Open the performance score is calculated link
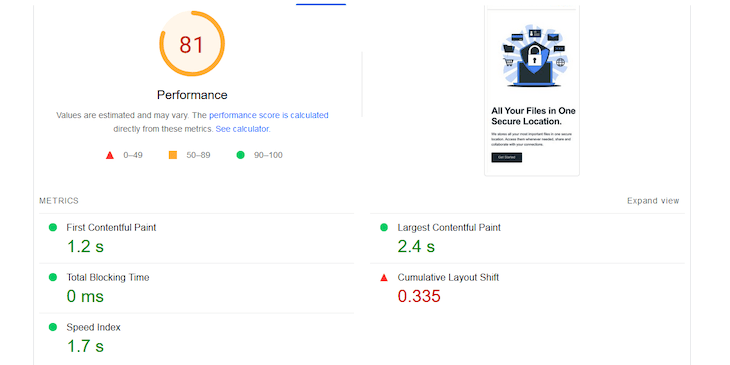Viewport: 730px width, 365px height. click(x=269, y=115)
